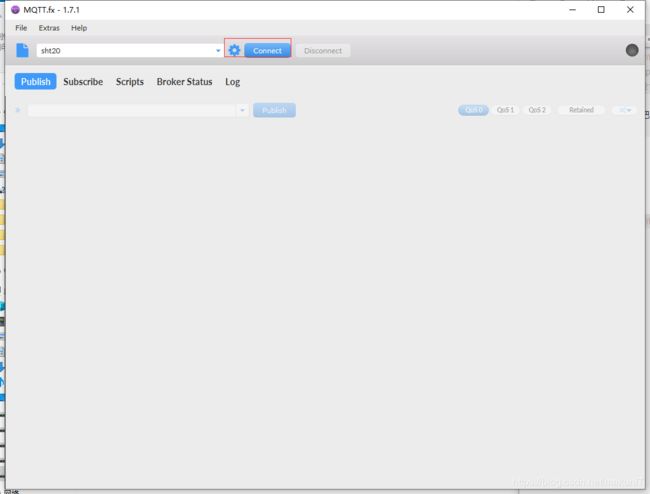Image resolution: width=650 pixels, height=494 pixels.
Task: Select QoS 0 option
Action: point(473,110)
